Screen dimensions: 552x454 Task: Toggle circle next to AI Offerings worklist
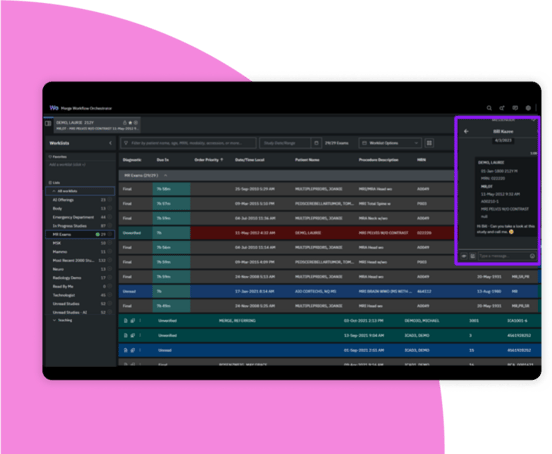click(x=110, y=200)
